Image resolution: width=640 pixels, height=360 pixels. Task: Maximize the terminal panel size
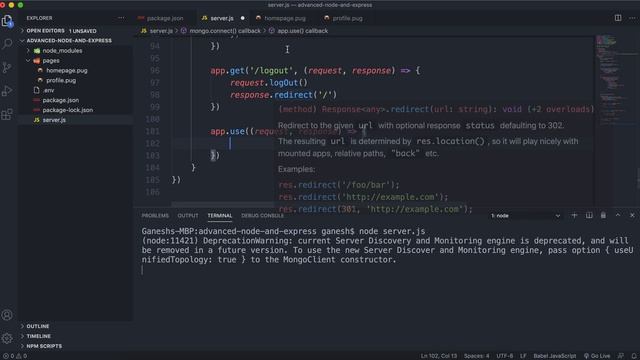[618, 215]
